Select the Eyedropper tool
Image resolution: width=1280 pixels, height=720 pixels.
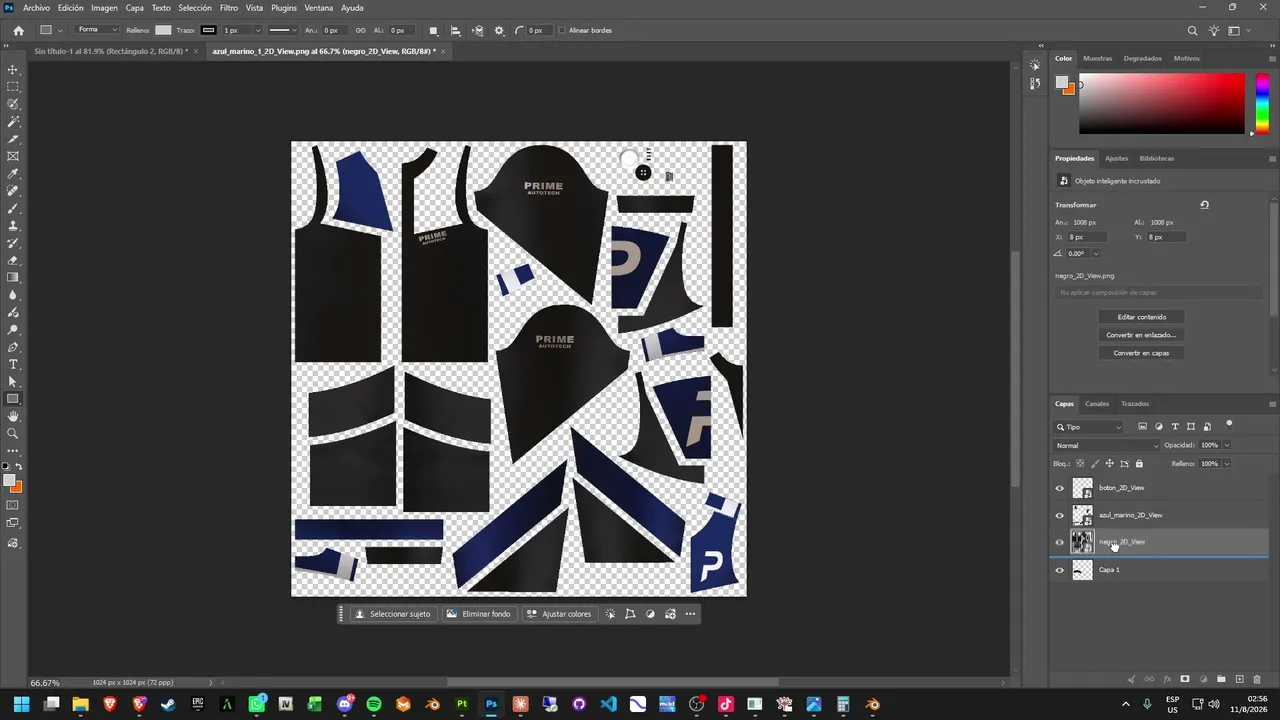point(13,174)
